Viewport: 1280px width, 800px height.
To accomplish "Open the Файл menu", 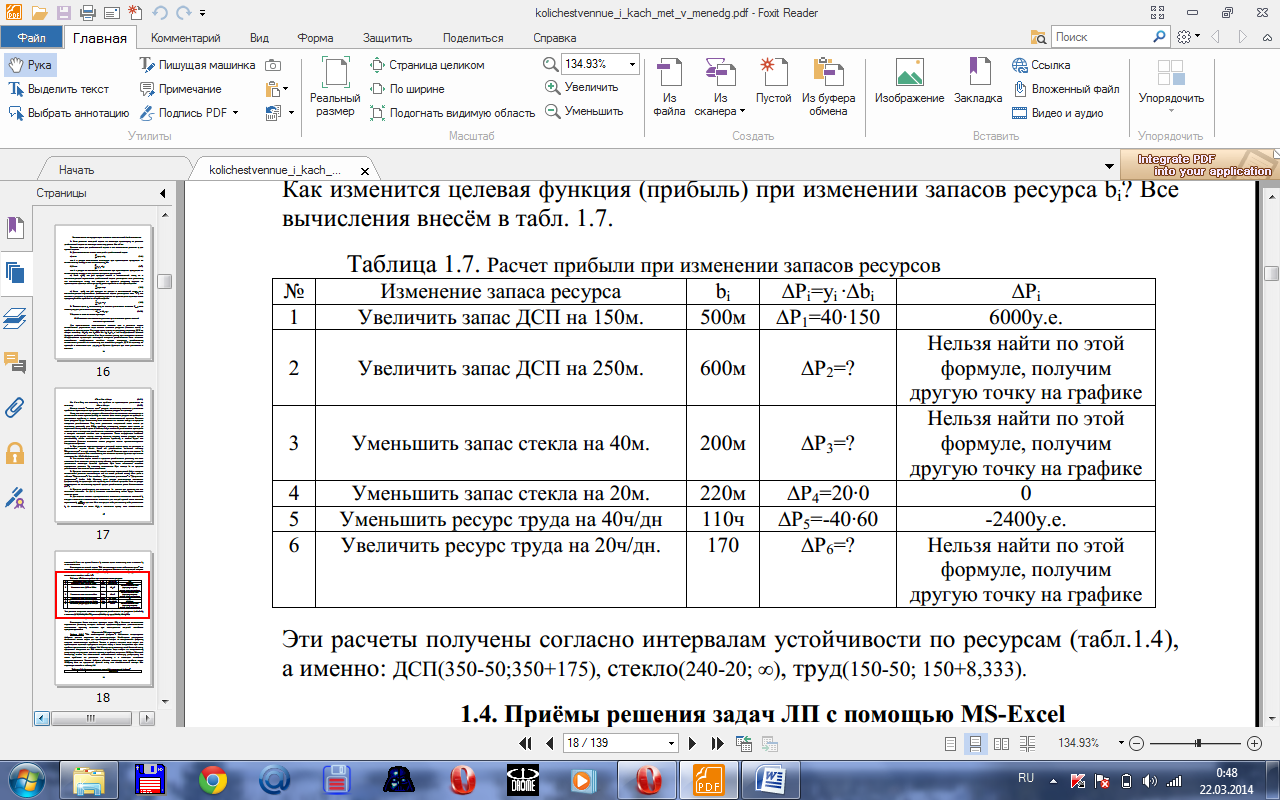I will [x=31, y=38].
